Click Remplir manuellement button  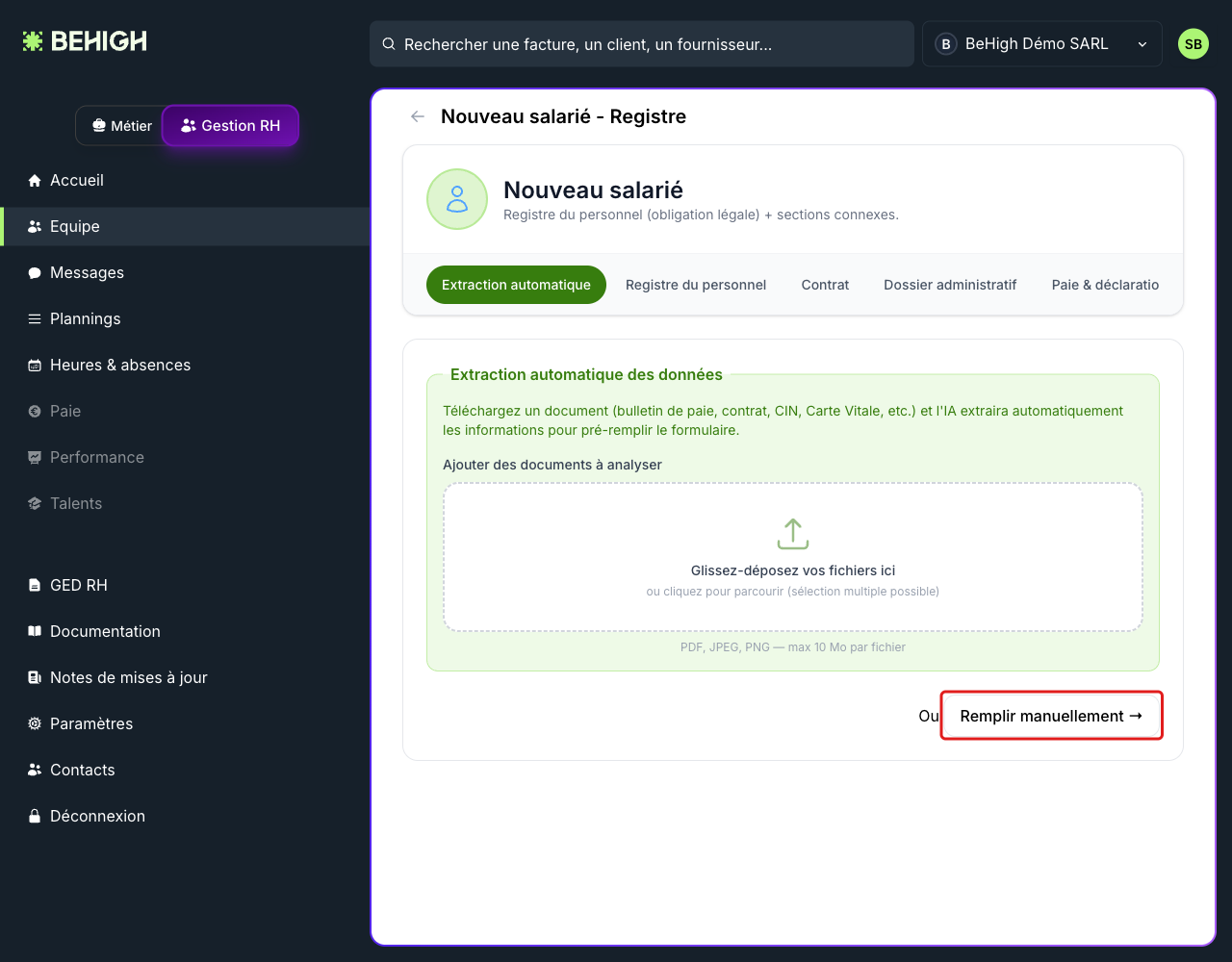click(1051, 716)
